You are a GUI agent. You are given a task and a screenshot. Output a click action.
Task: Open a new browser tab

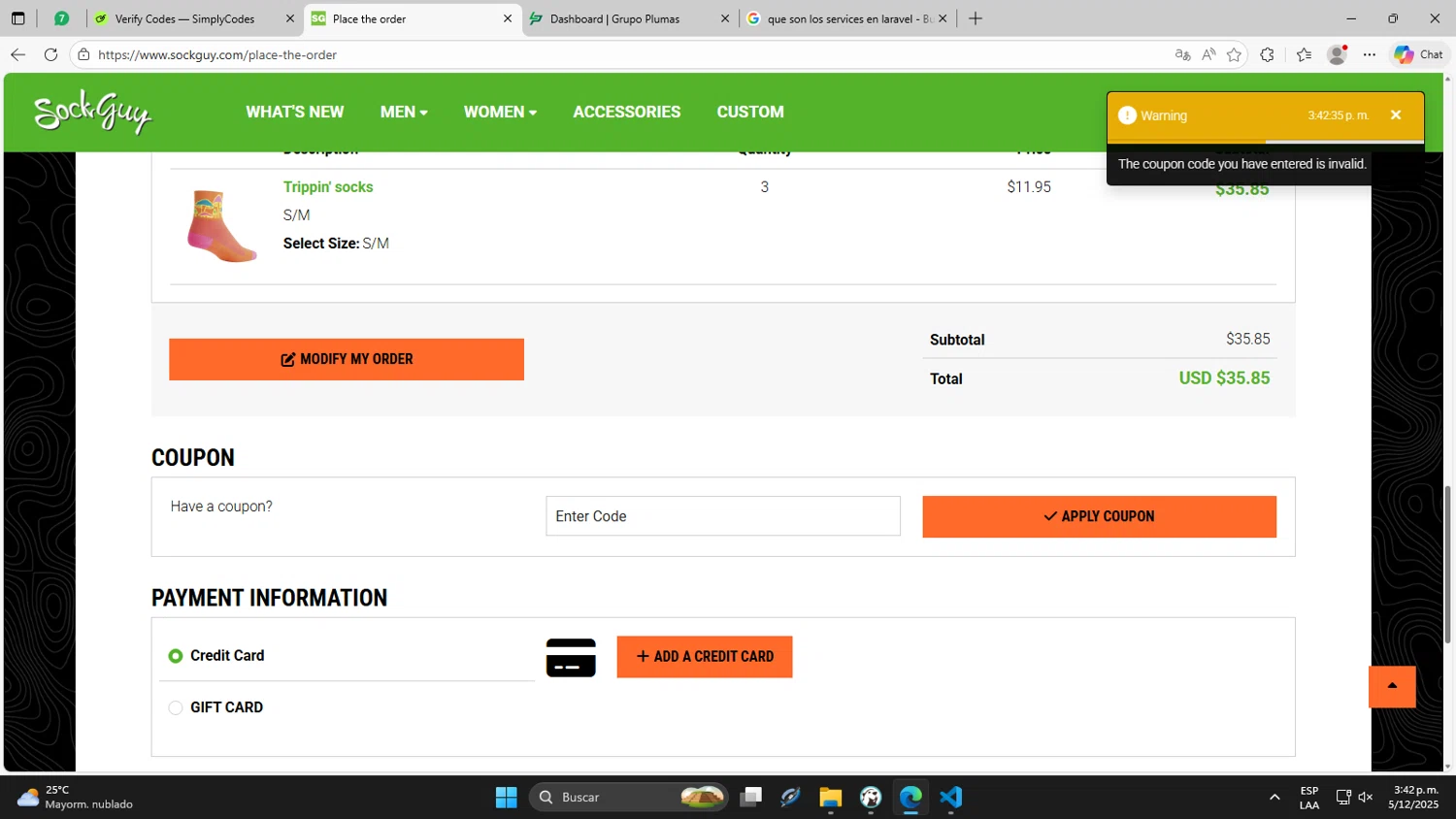(976, 18)
